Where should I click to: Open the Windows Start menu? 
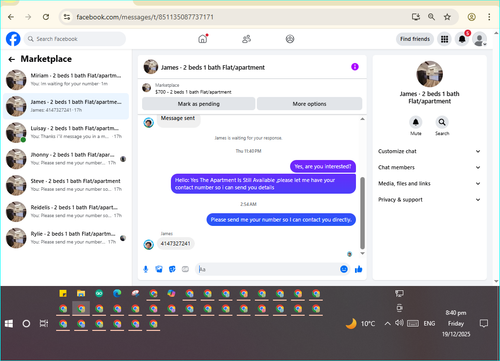pyautogui.click(x=9, y=324)
